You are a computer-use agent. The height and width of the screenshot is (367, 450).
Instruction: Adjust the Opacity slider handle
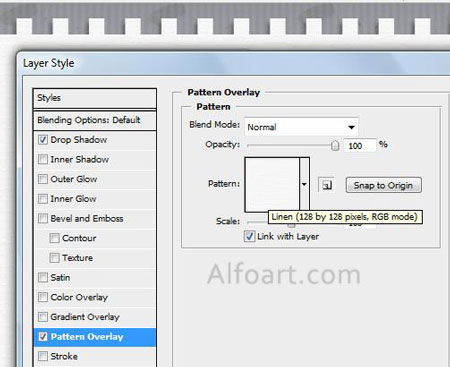[335, 146]
